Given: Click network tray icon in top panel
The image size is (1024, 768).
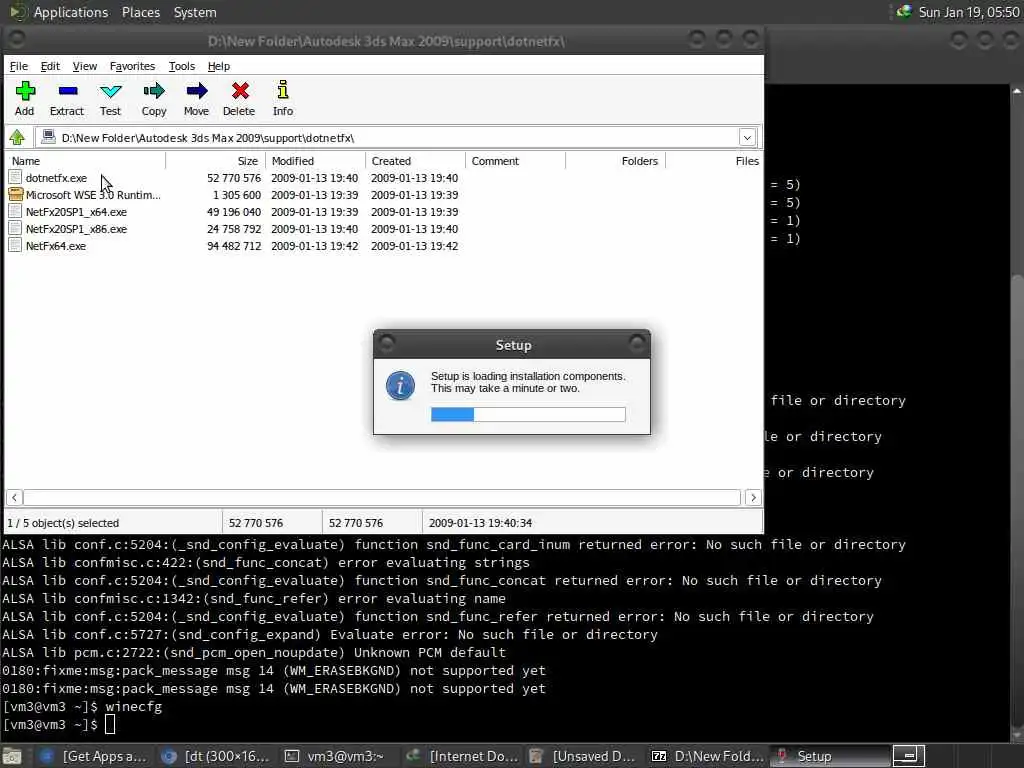Looking at the screenshot, I should 904,12.
